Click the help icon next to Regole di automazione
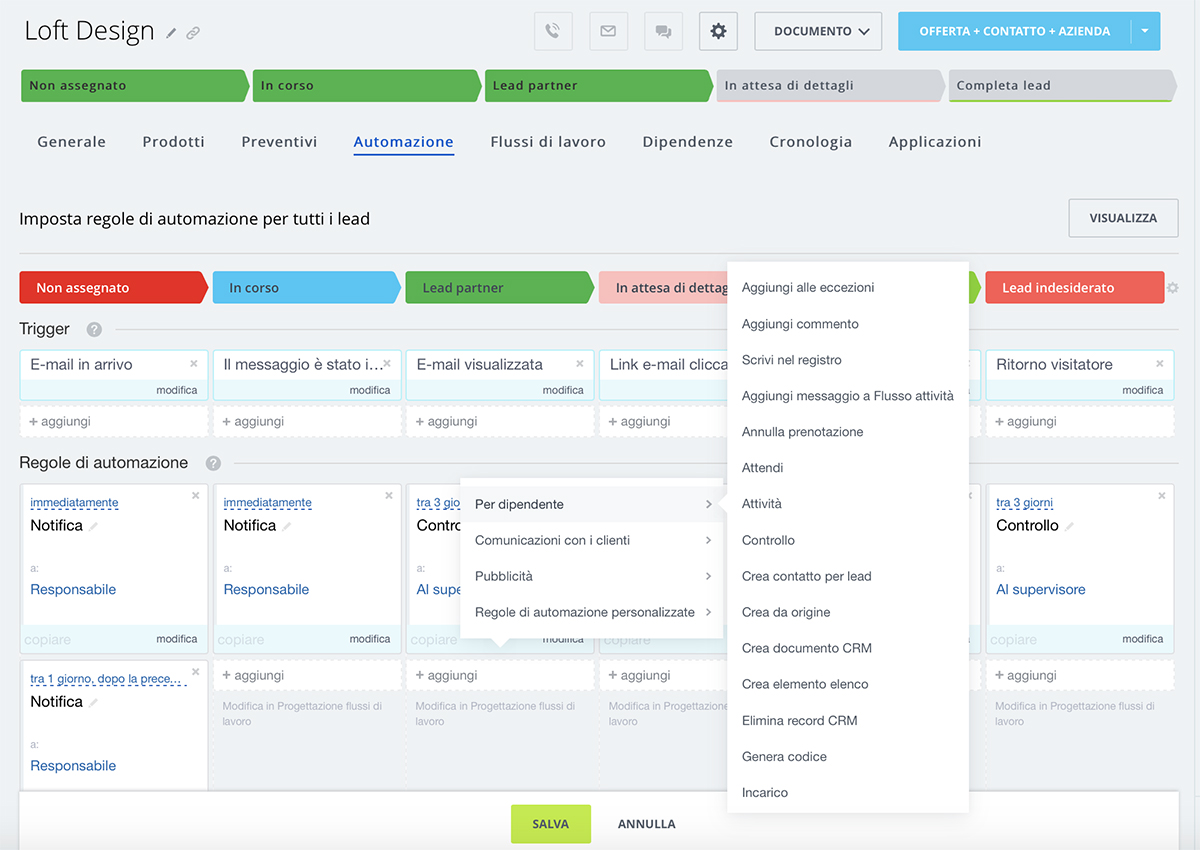The width and height of the screenshot is (1200, 850). tap(213, 463)
